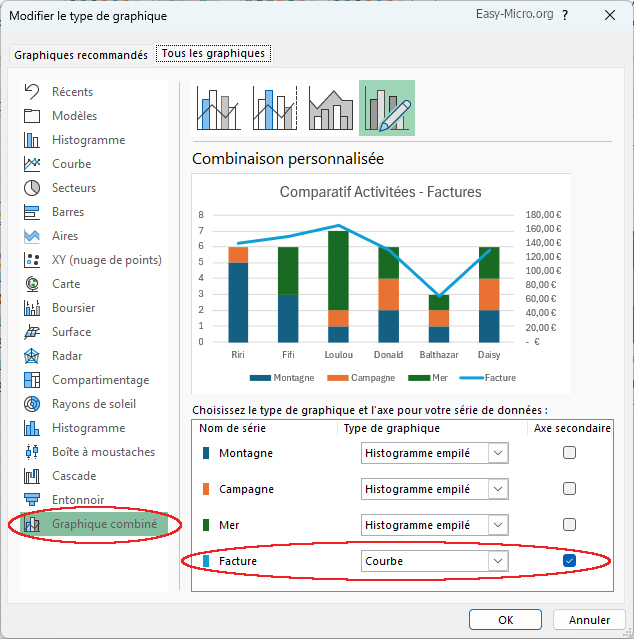Click the 180,00 € secondary axis value
Screen dimensions: 634x639
click(543, 214)
